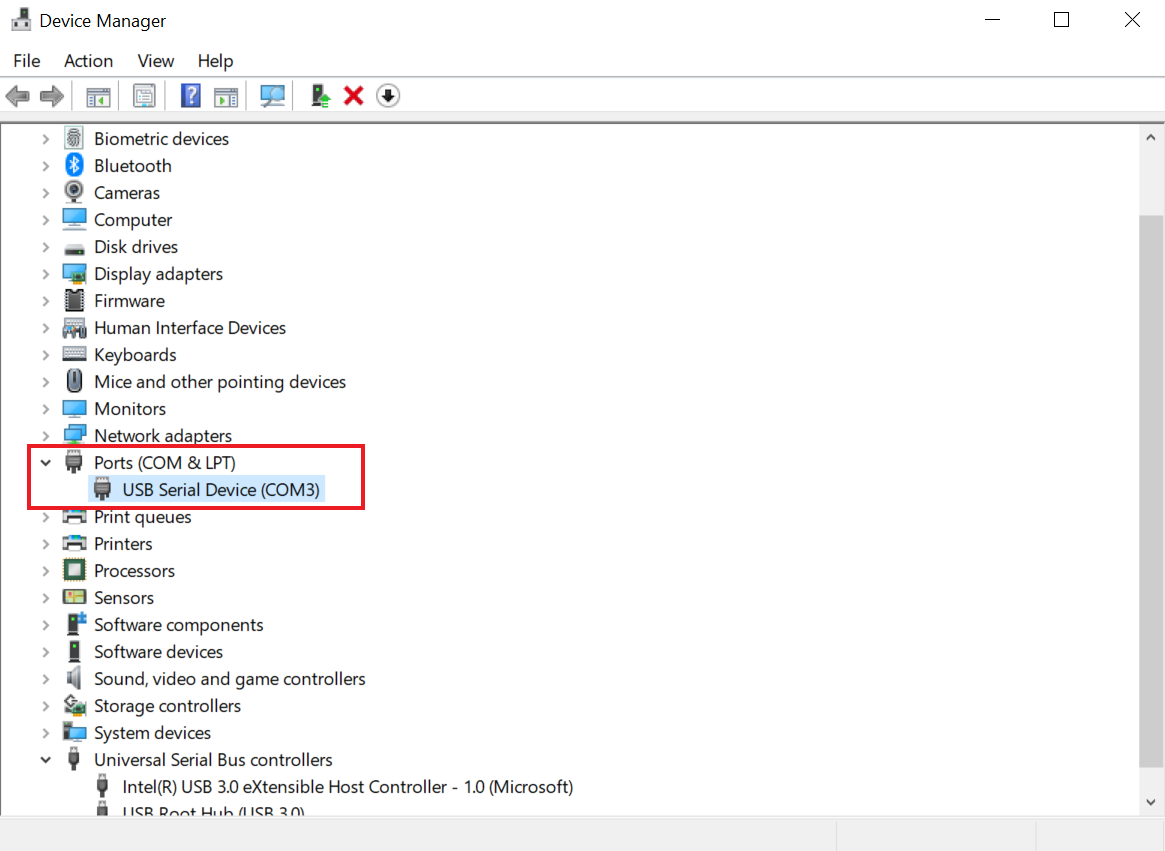This screenshot has width=1165, height=851.
Task: Collapse Universal Serial Bus controllers node
Action: click(x=46, y=760)
